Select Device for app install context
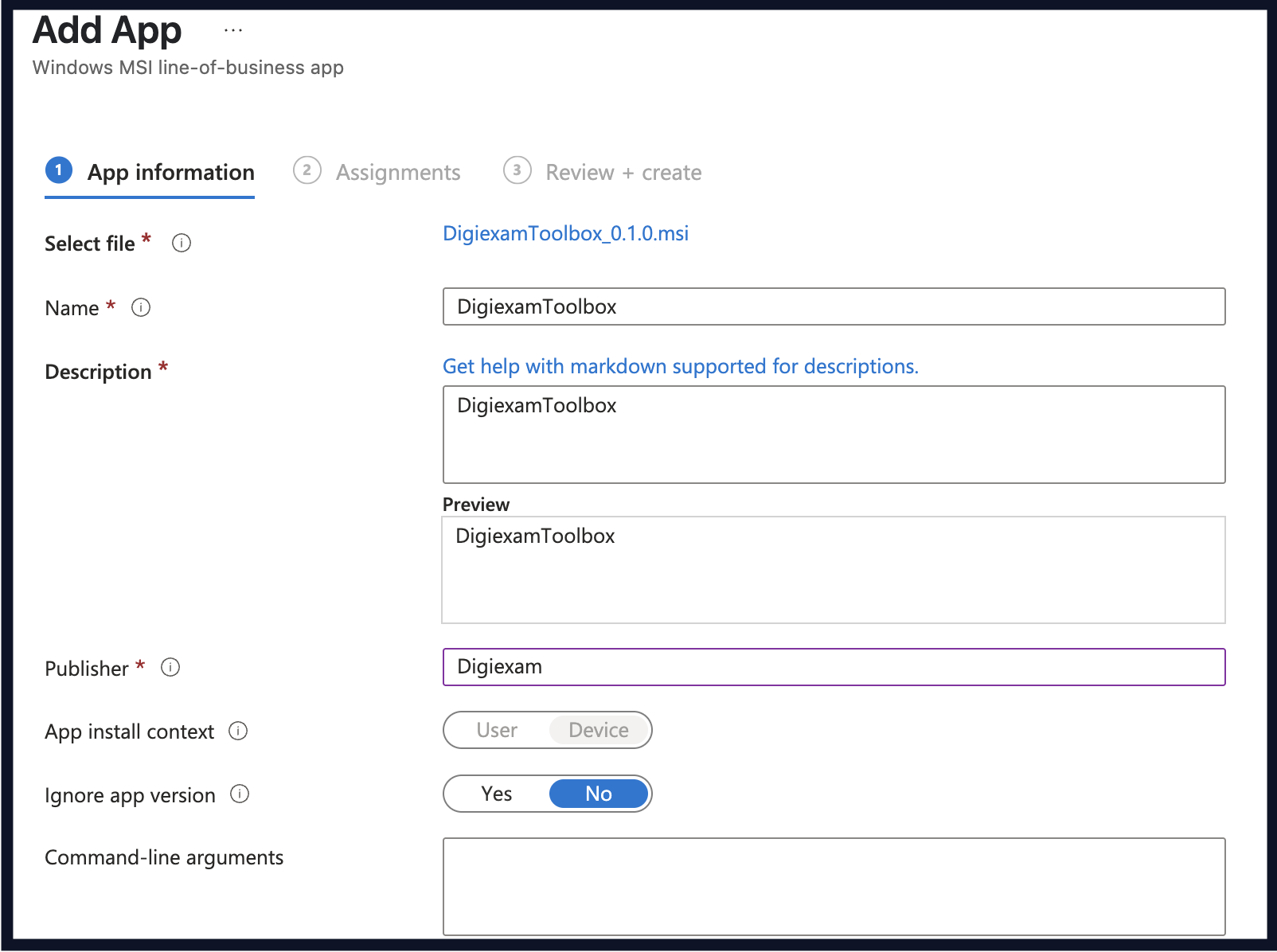 point(599,730)
